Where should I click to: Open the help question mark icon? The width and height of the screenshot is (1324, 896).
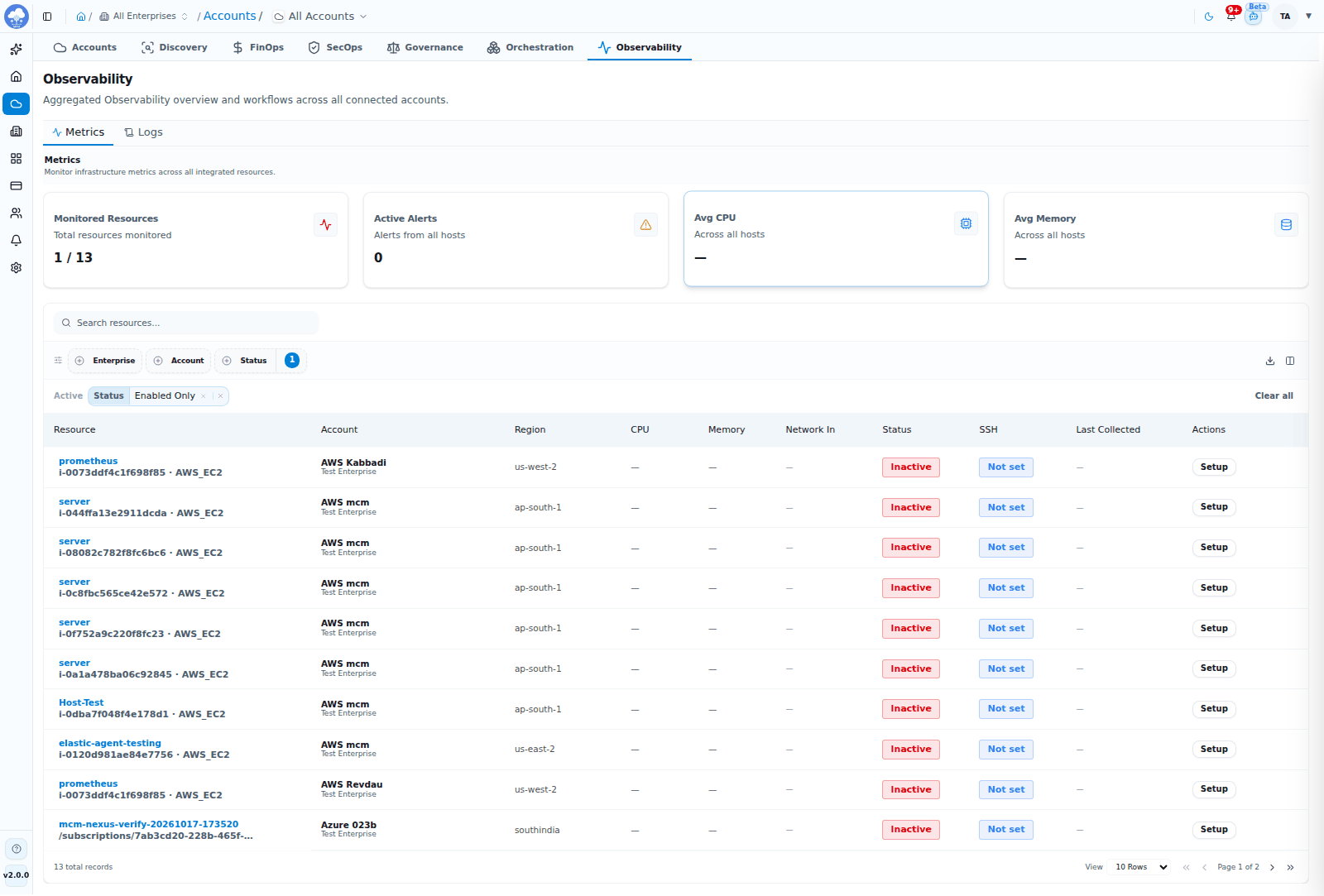[17, 849]
